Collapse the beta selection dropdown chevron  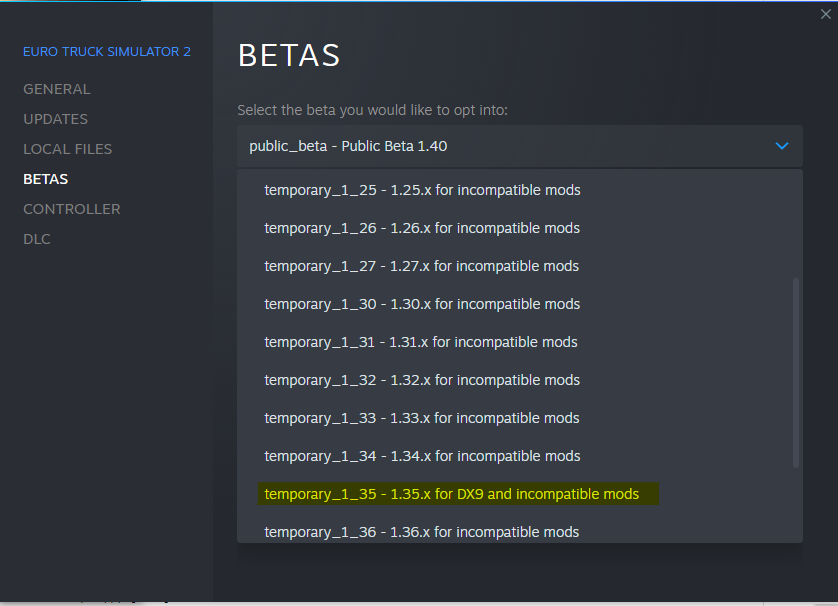click(x=782, y=146)
